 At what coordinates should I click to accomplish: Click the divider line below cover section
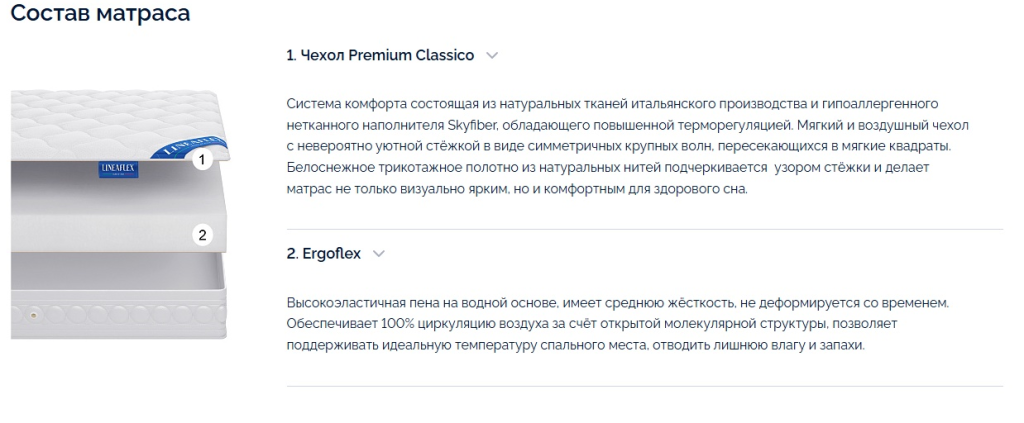(x=645, y=229)
